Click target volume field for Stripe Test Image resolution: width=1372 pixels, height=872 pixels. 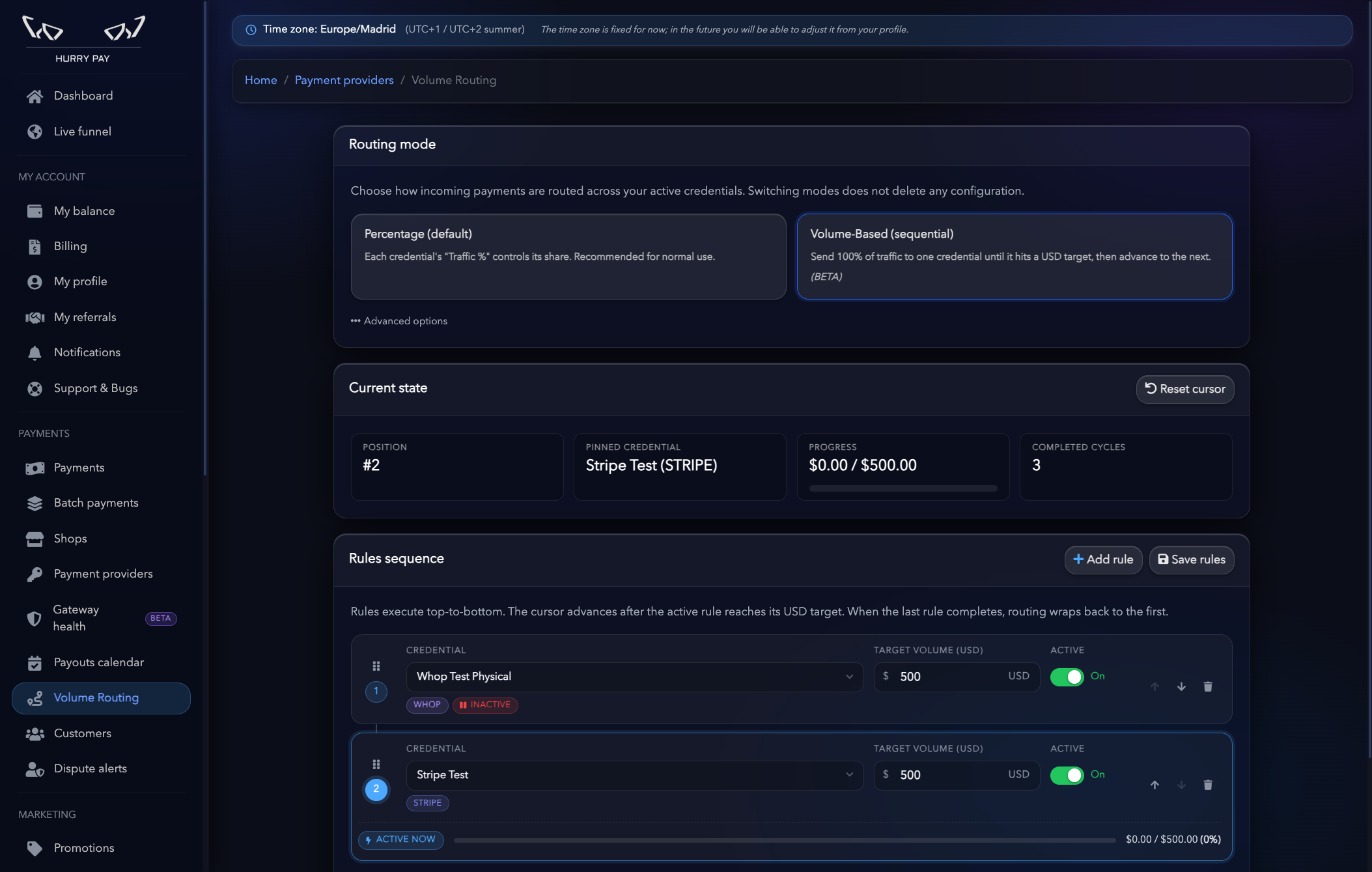point(957,775)
